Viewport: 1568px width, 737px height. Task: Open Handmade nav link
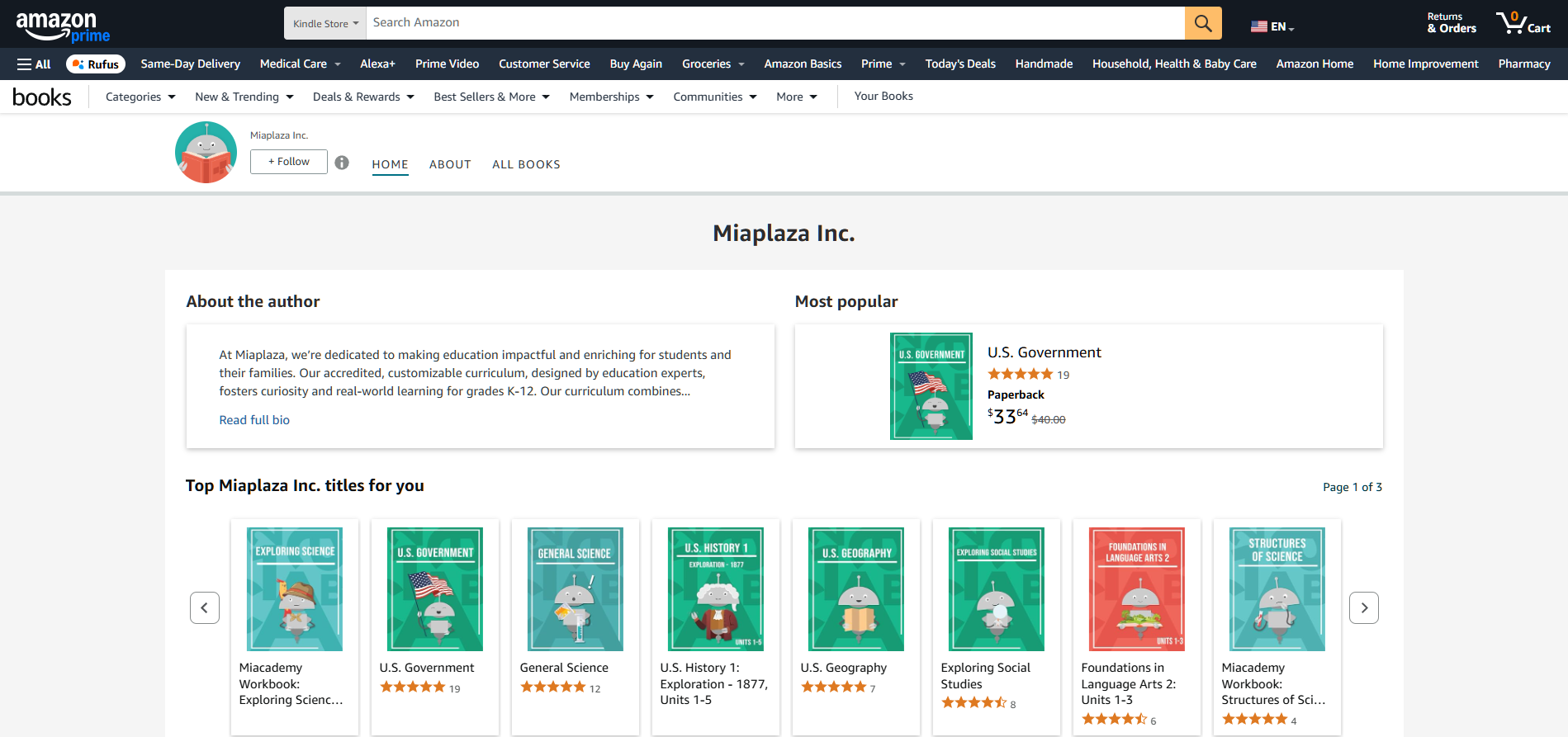point(1044,64)
